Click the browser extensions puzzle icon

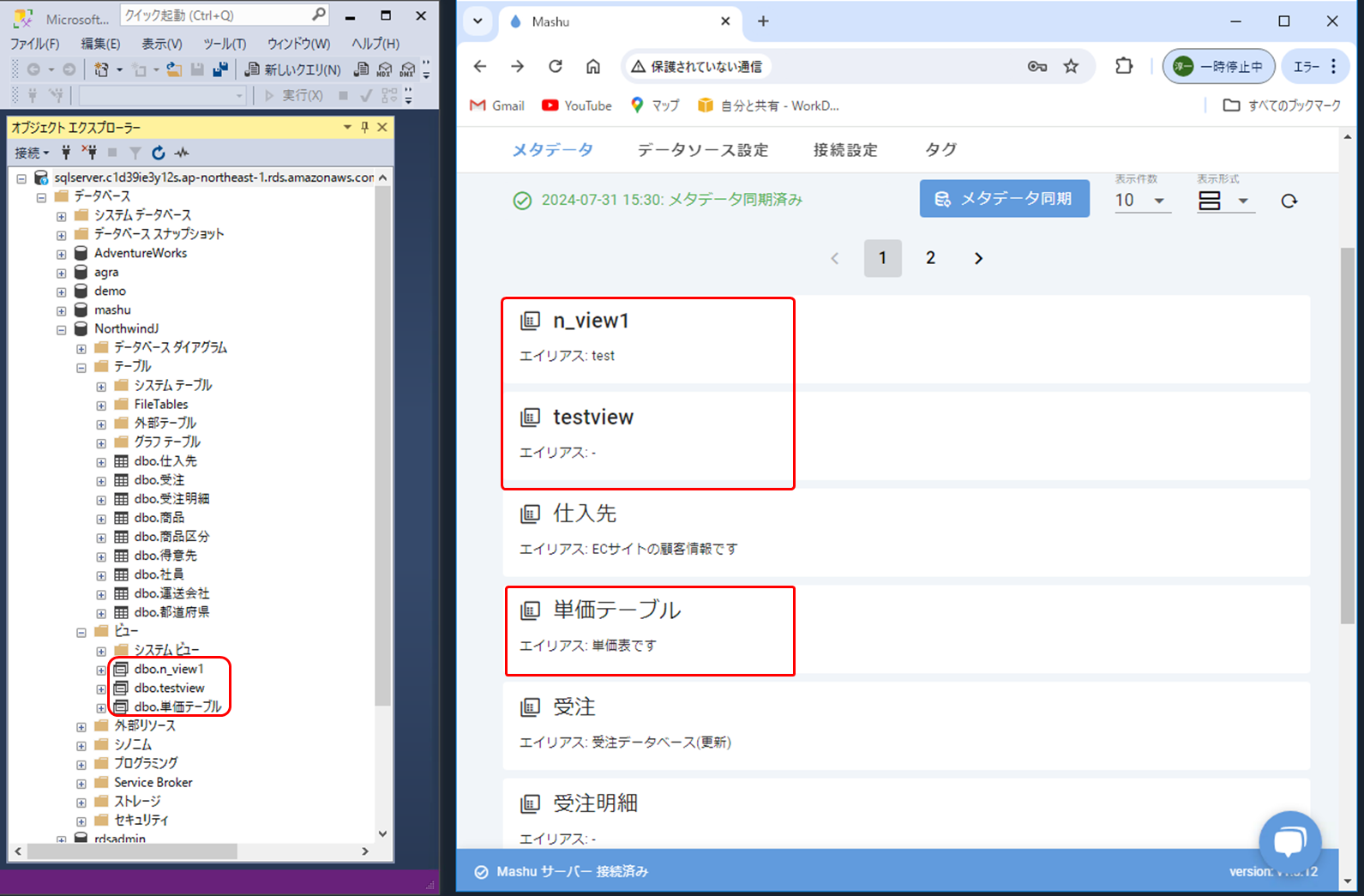point(1123,66)
